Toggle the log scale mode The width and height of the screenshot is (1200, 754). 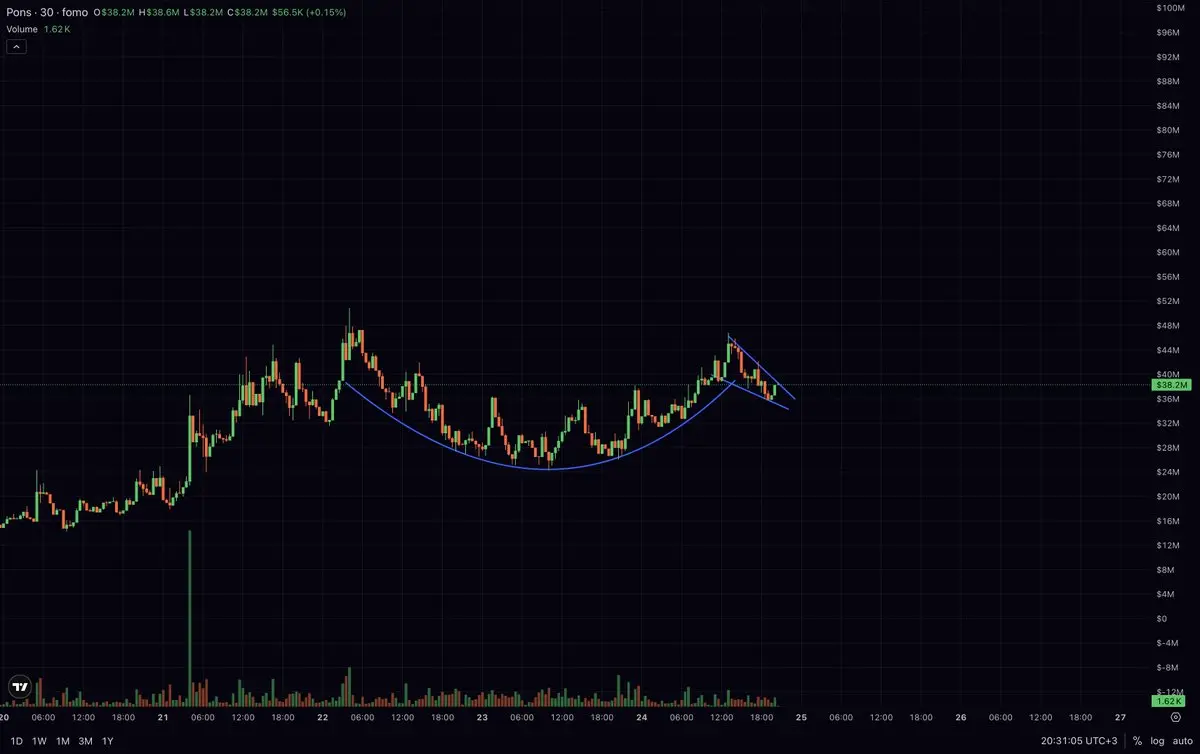coord(1156,741)
